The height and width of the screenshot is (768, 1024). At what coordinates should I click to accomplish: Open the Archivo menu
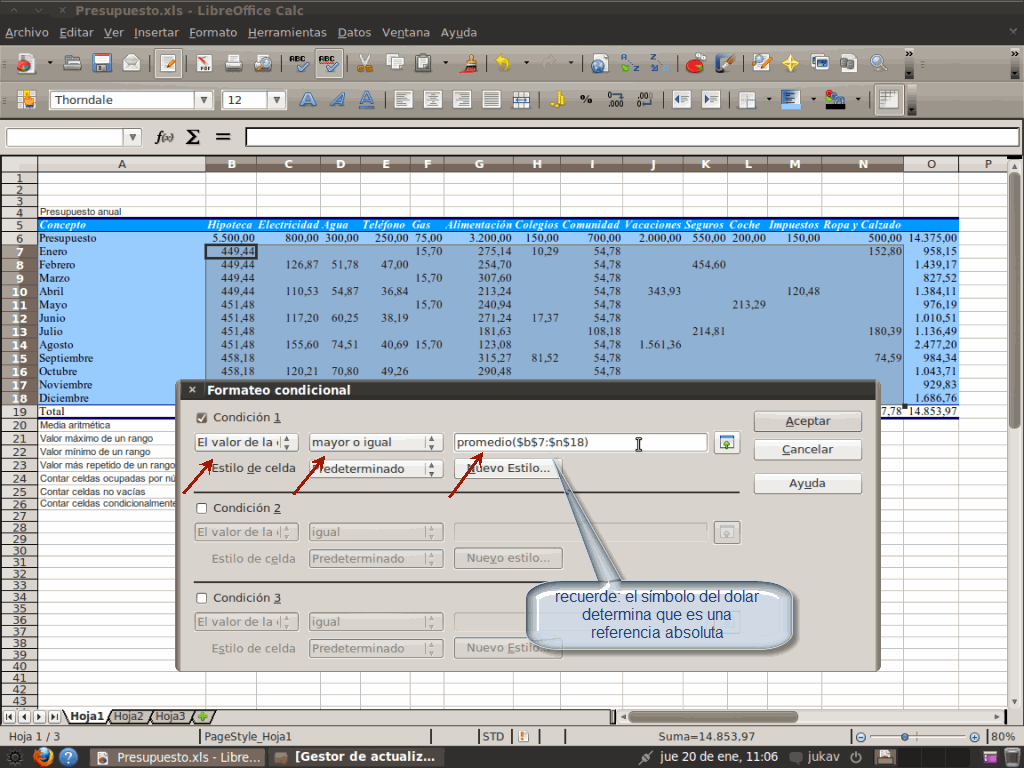pos(27,33)
